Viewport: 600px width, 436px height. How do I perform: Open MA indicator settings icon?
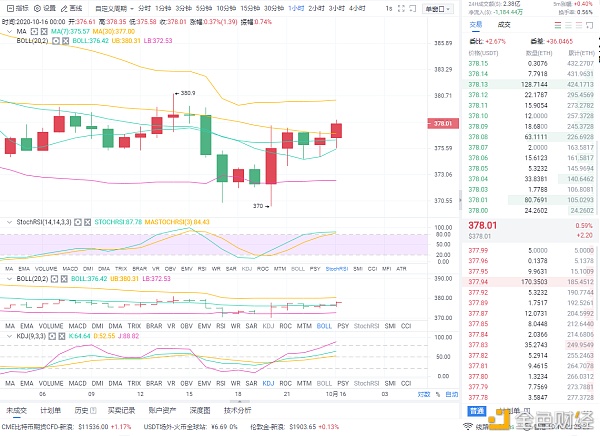(x=34, y=31)
